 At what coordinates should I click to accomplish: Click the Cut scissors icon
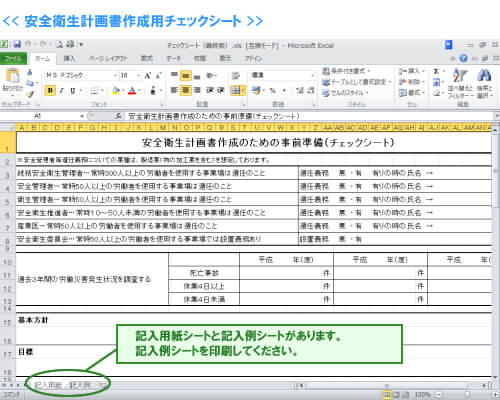coord(30,72)
